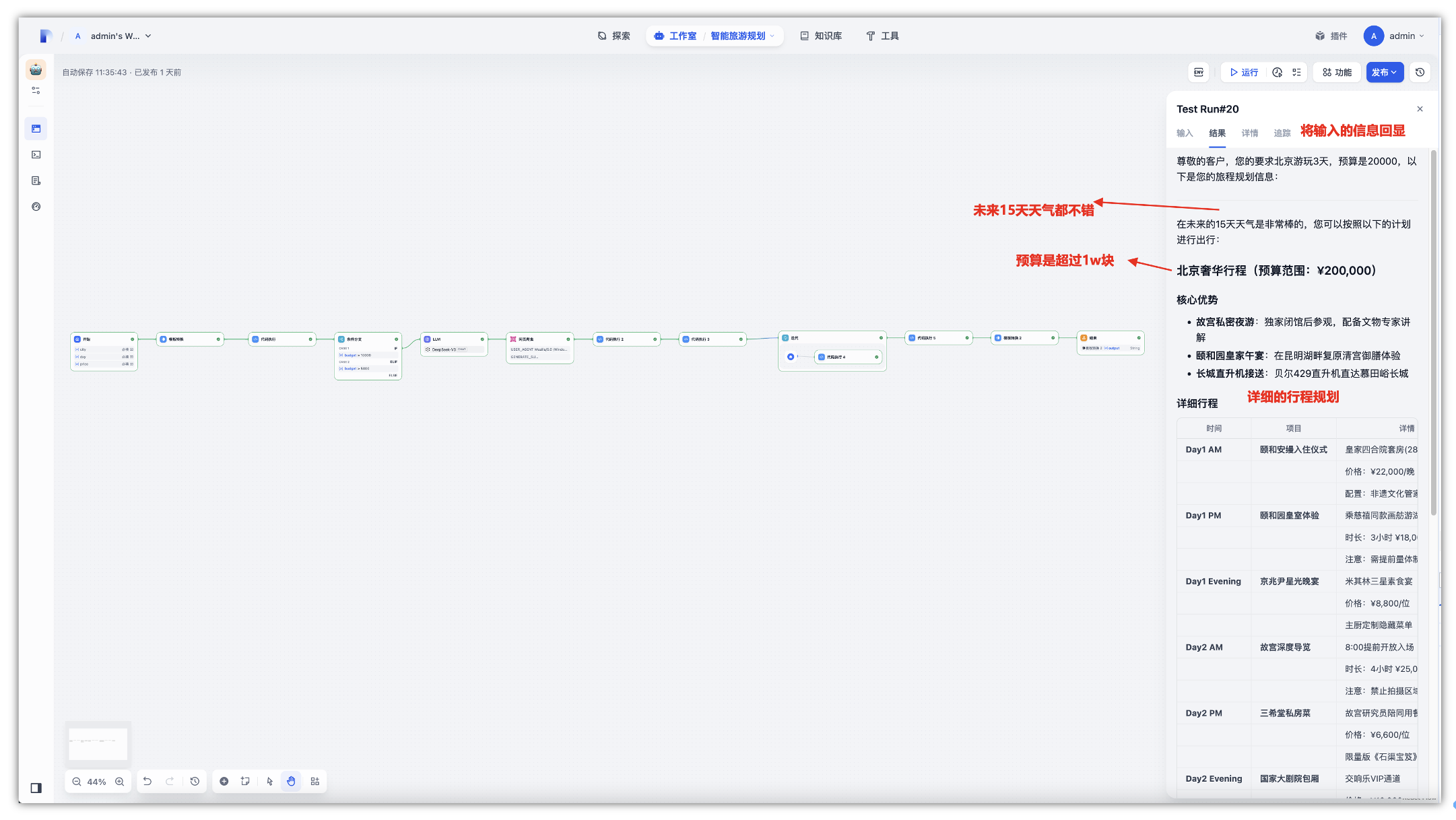Switch to pointer mode
Viewport: 1456px width, 820px height.
coord(269,782)
